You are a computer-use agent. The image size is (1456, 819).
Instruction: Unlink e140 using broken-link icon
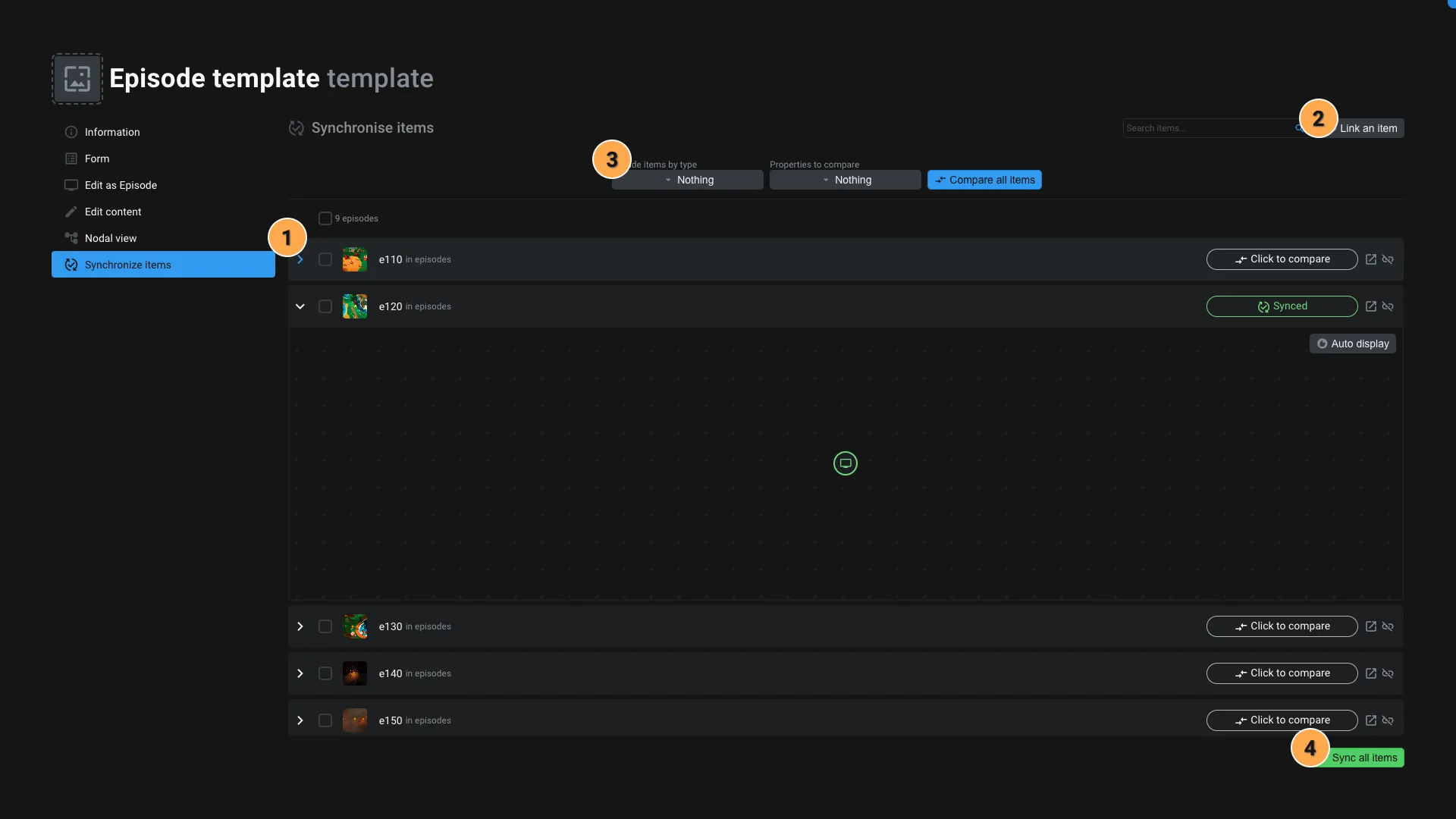click(1388, 673)
